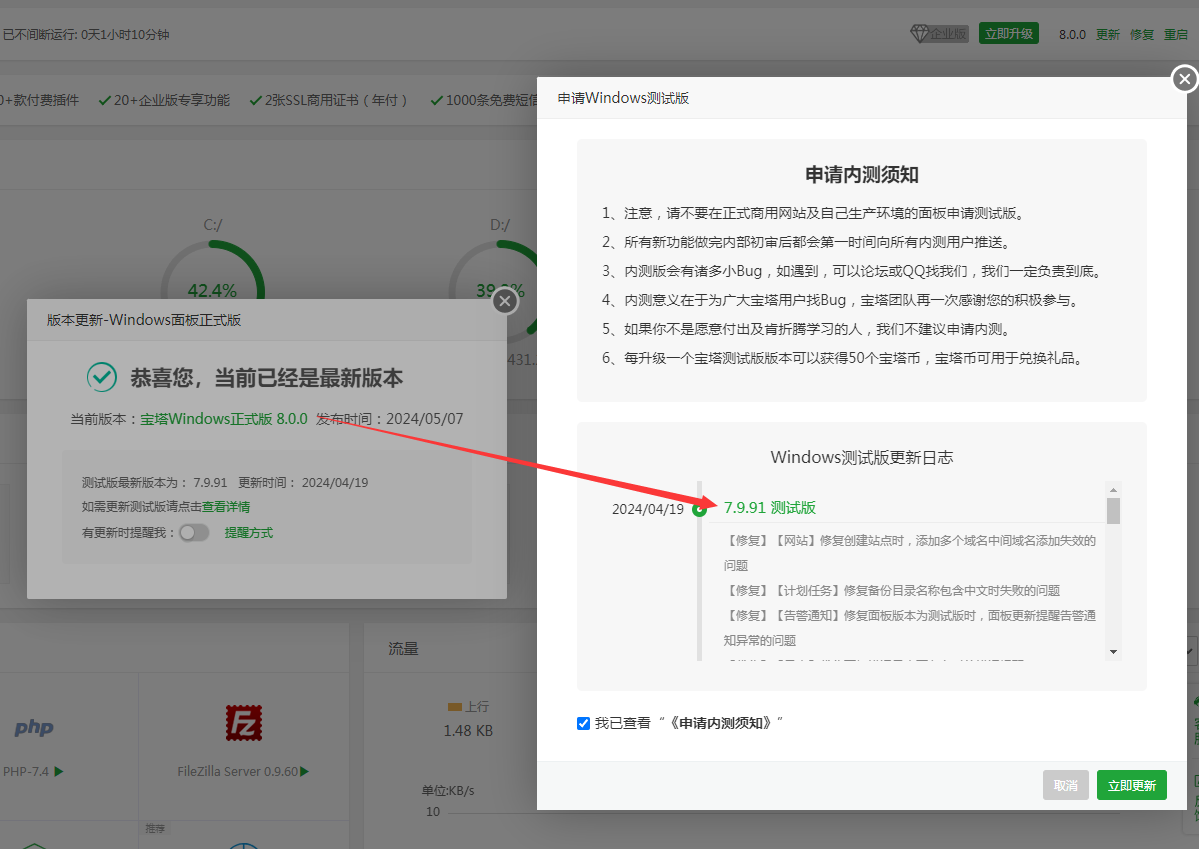Click the changelog scrollbar up arrow
Viewport: 1199px width, 849px height.
1113,490
